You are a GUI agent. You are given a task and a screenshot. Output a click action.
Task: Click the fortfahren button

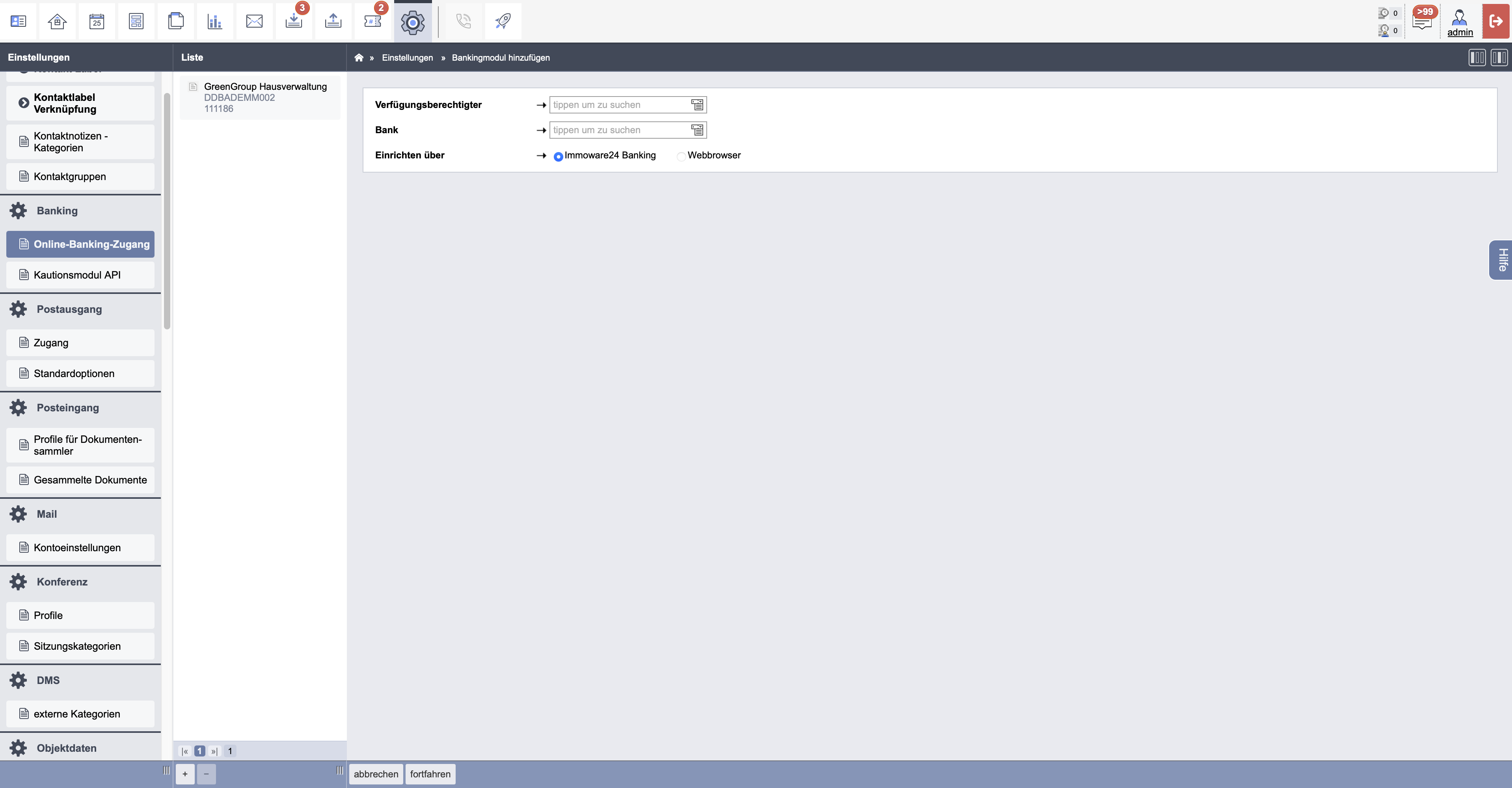coord(430,774)
